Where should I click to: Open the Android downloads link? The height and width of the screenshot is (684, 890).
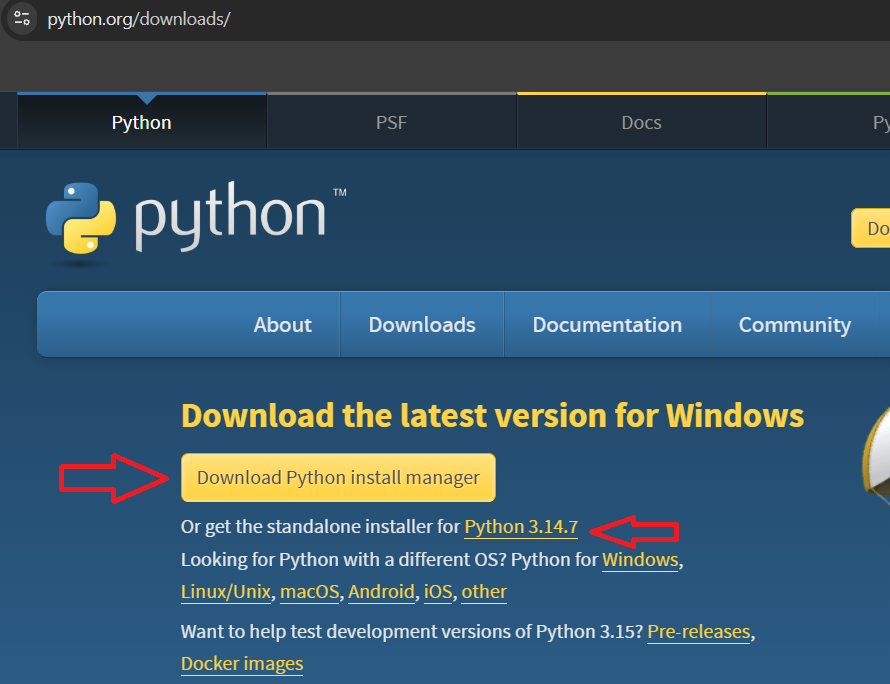381,591
